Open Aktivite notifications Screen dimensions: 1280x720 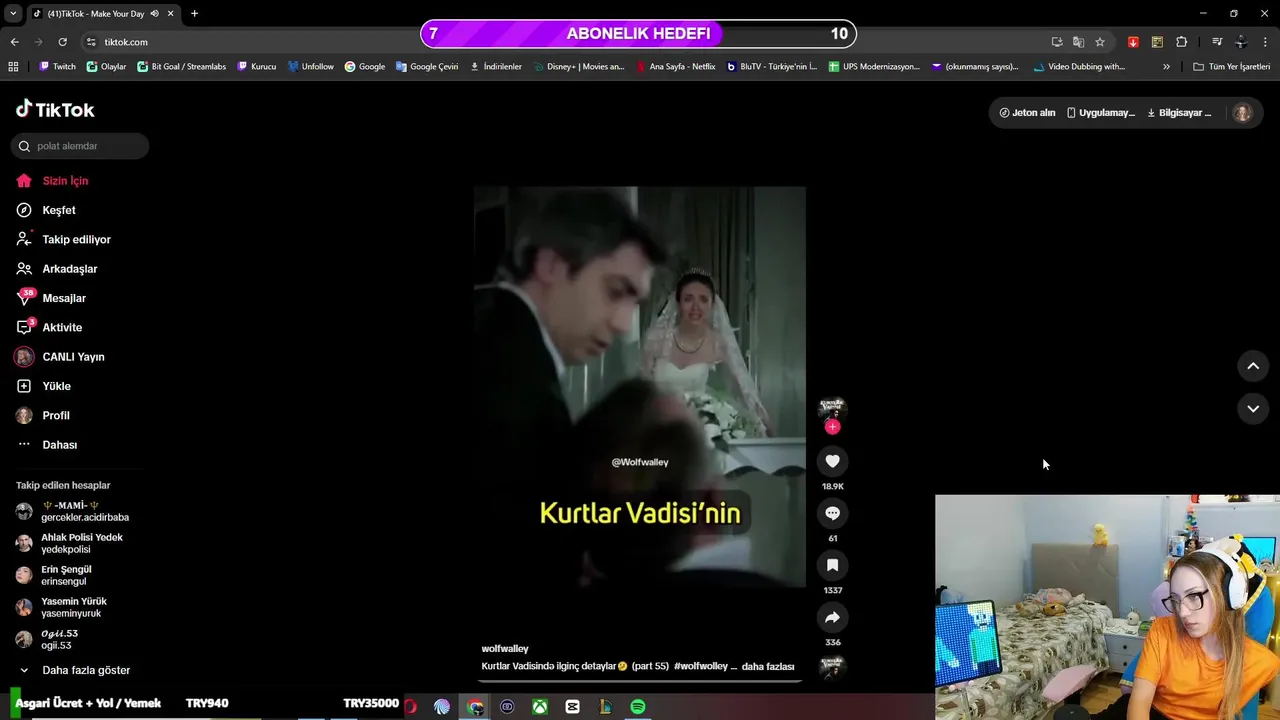pos(49,328)
